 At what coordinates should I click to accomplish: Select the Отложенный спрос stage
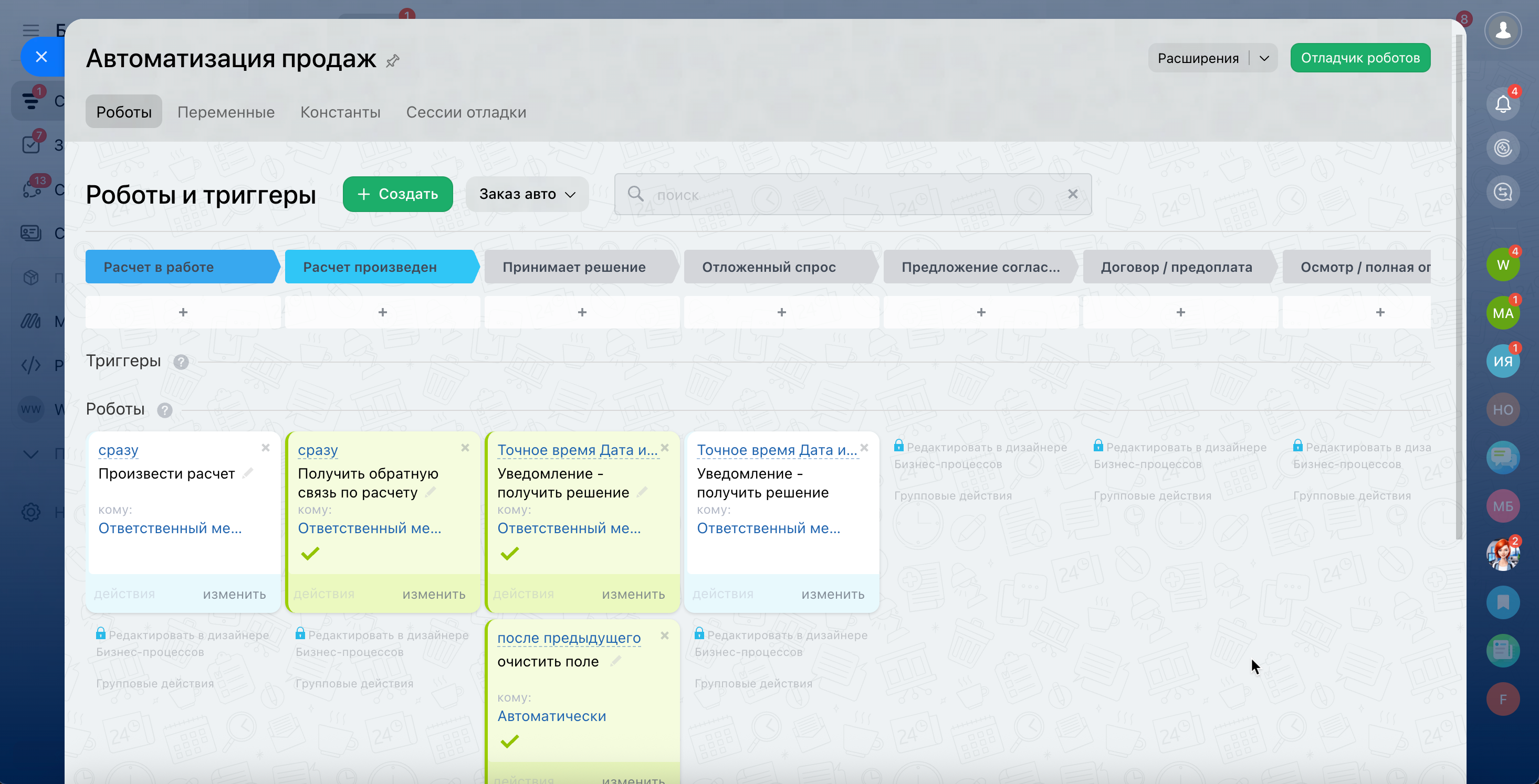click(781, 267)
